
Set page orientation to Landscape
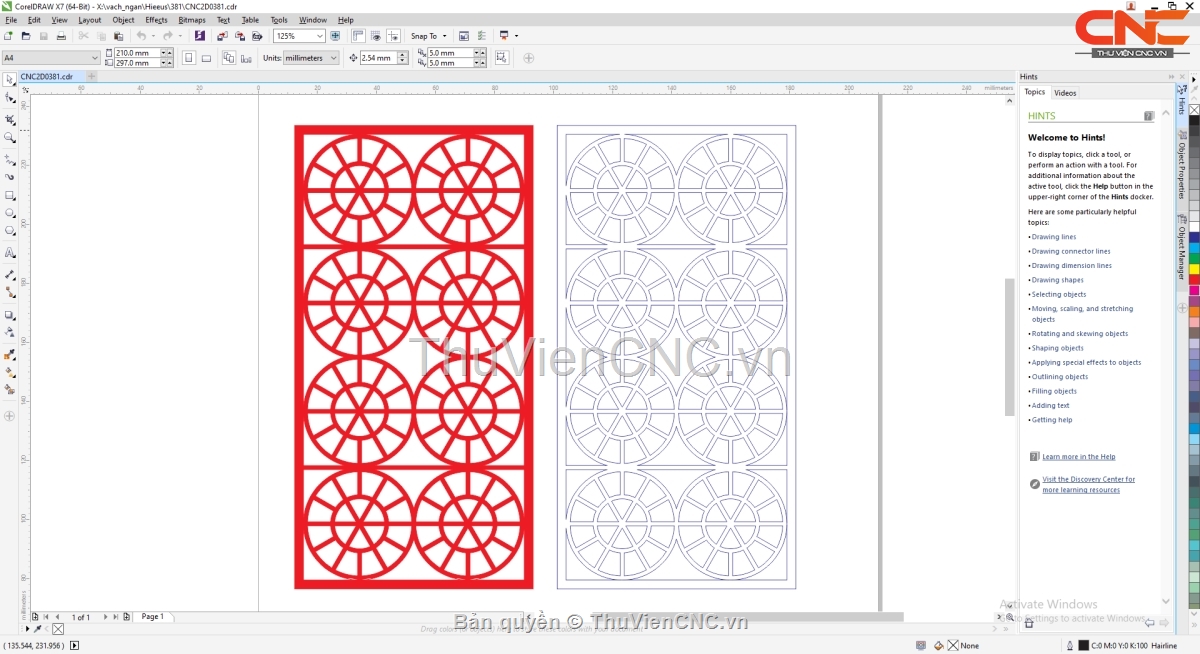tap(206, 58)
